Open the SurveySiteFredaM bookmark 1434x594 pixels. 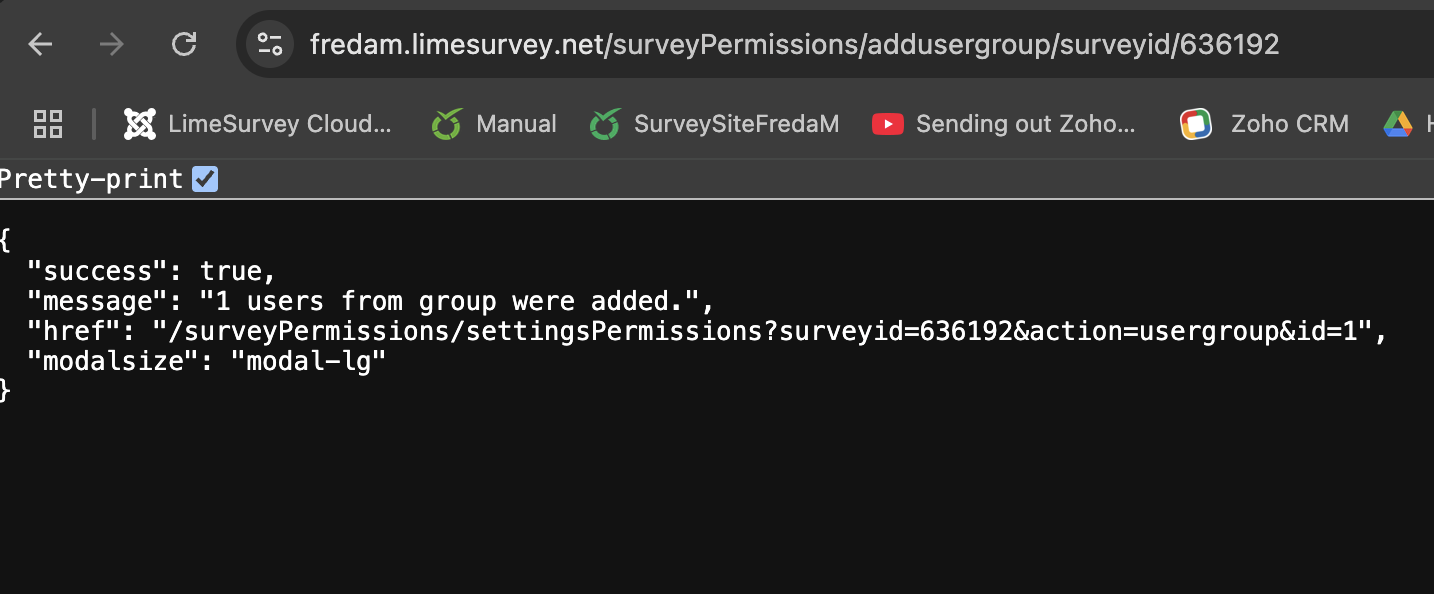click(736, 124)
